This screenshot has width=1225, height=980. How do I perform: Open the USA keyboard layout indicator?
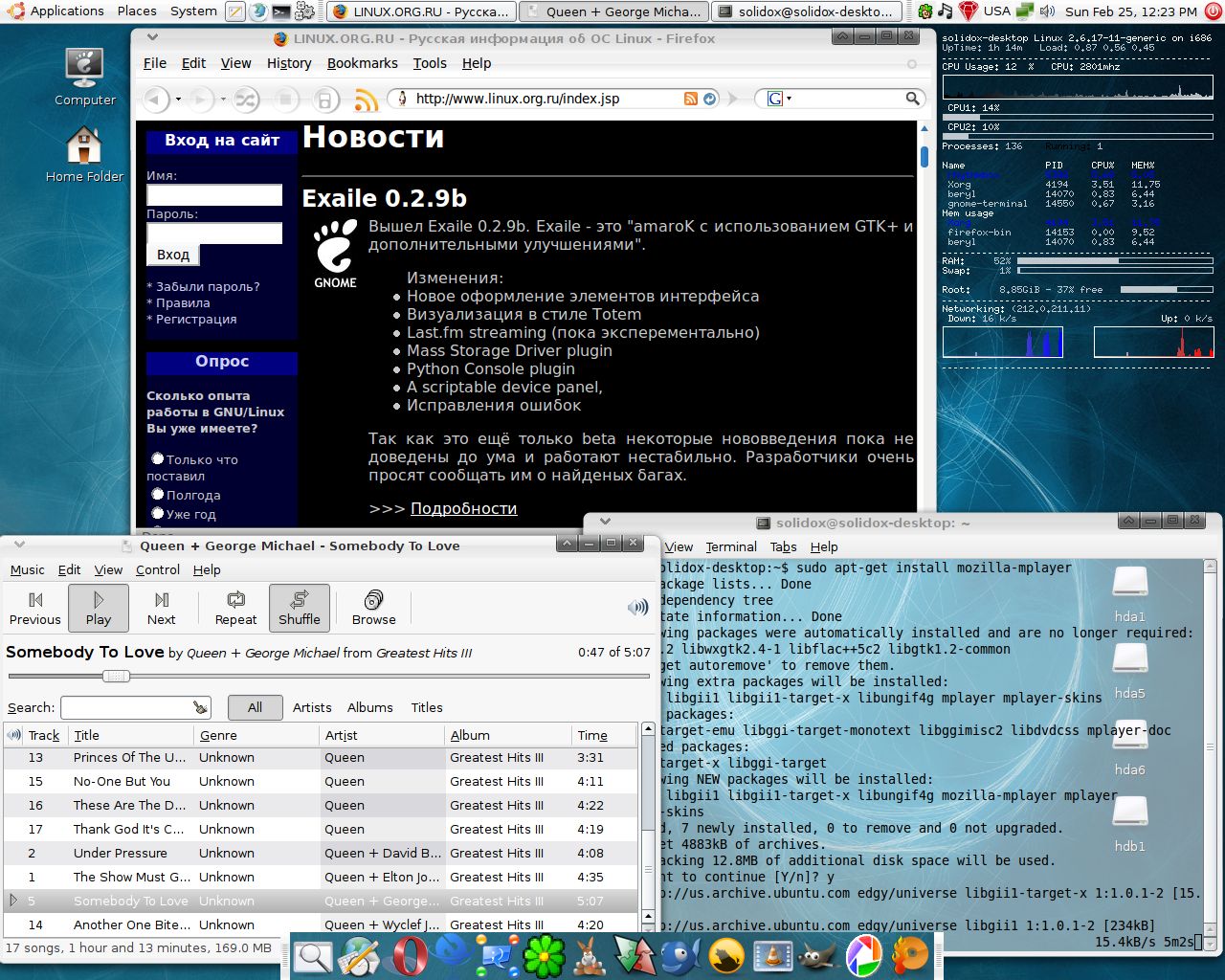pos(997,11)
